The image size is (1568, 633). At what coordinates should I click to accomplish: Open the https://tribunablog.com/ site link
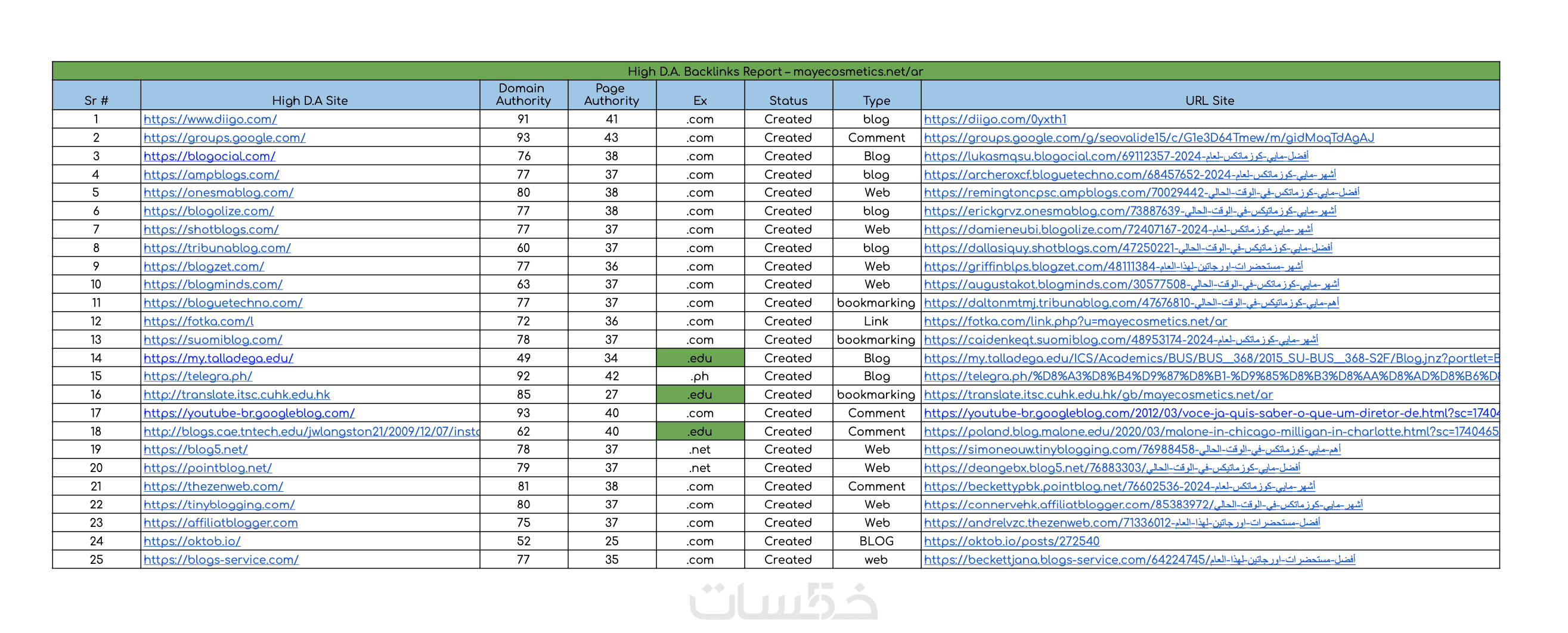click(x=217, y=248)
